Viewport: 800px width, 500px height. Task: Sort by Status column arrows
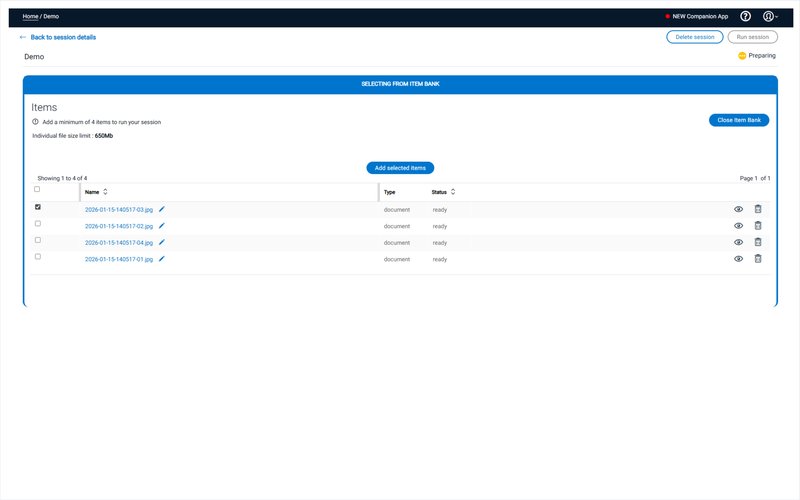(x=452, y=192)
